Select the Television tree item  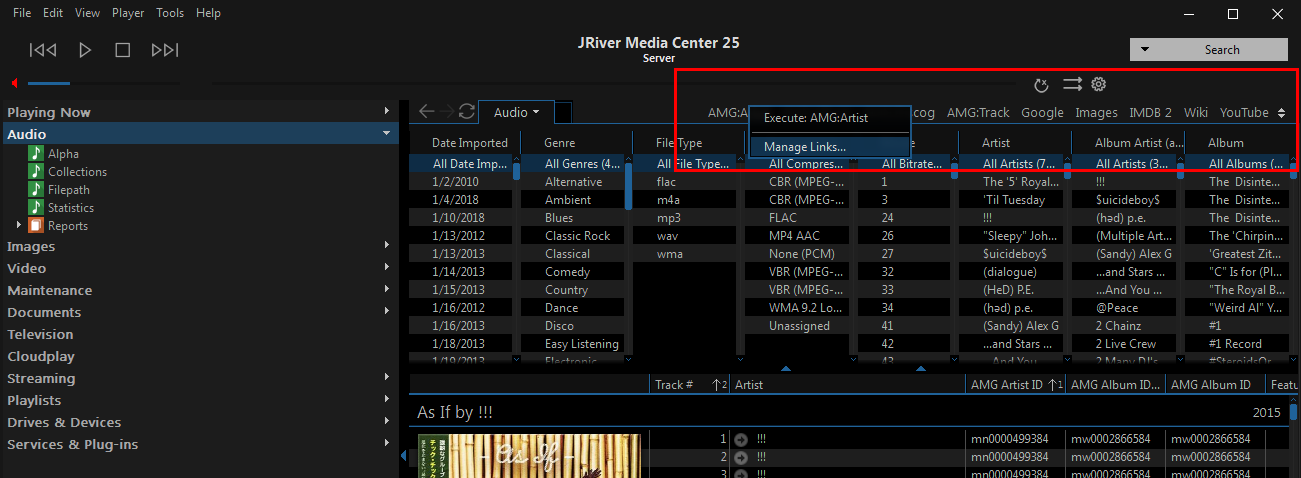pos(41,334)
